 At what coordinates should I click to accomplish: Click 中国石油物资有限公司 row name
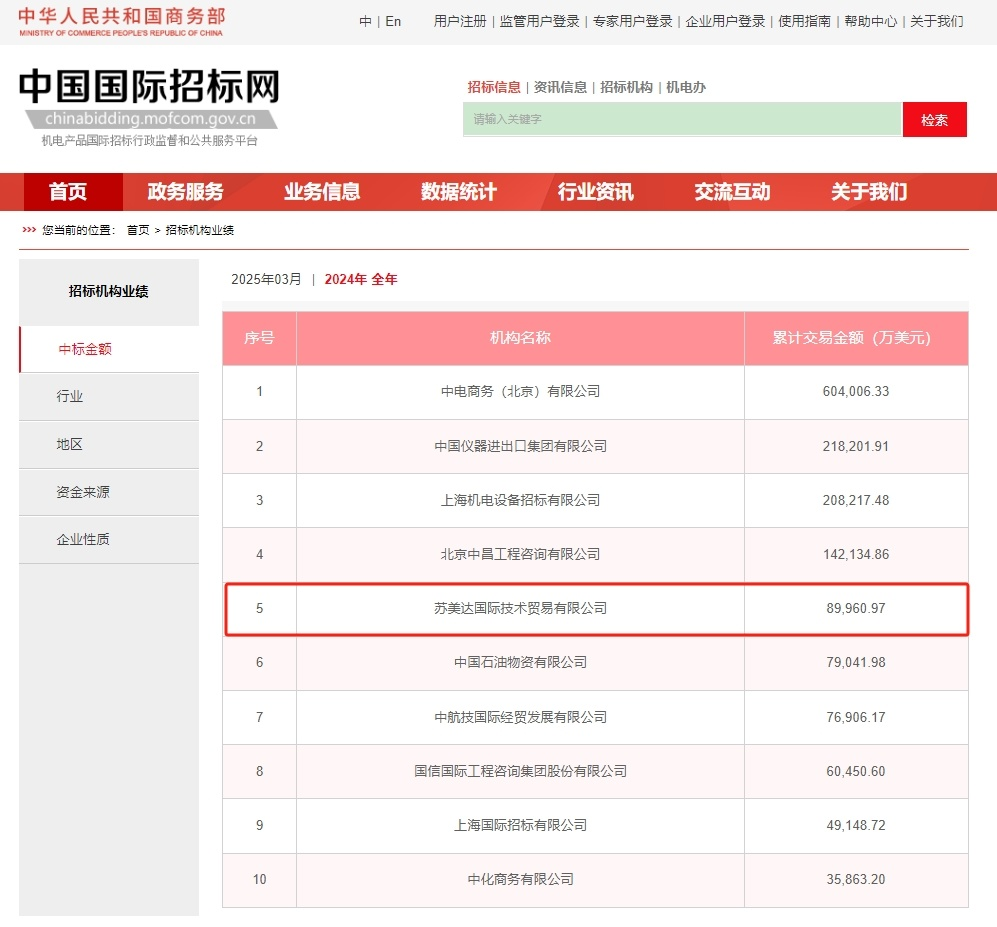click(520, 663)
